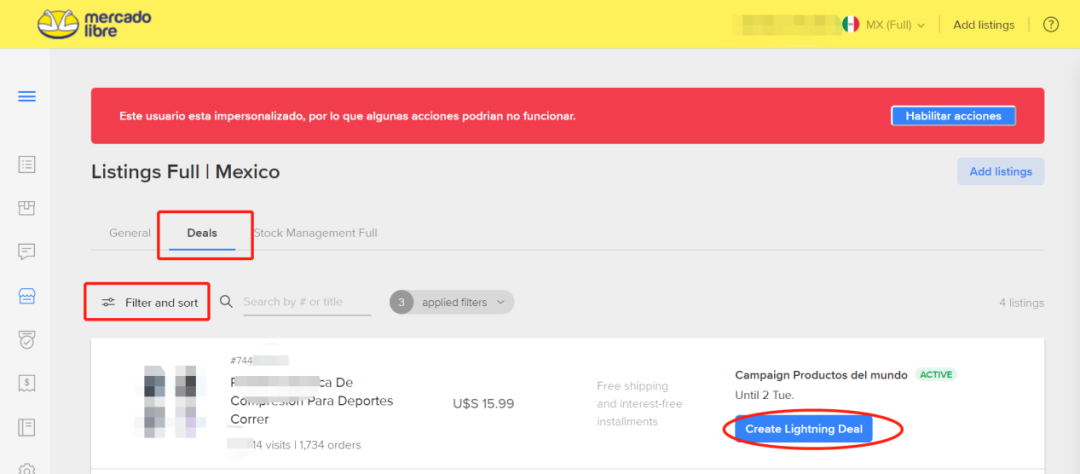This screenshot has height=474, width=1080.
Task: Click Campaign Productos del mundo text
Action: pyautogui.click(x=822, y=375)
